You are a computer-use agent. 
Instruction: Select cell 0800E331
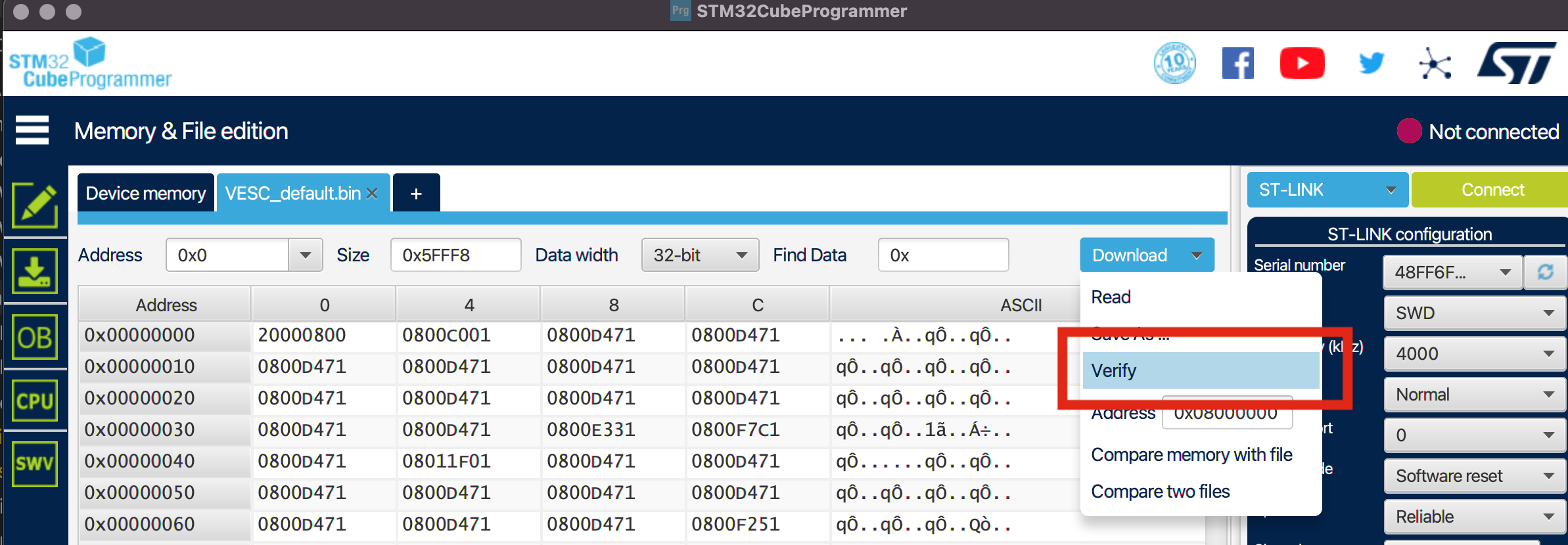(613, 429)
